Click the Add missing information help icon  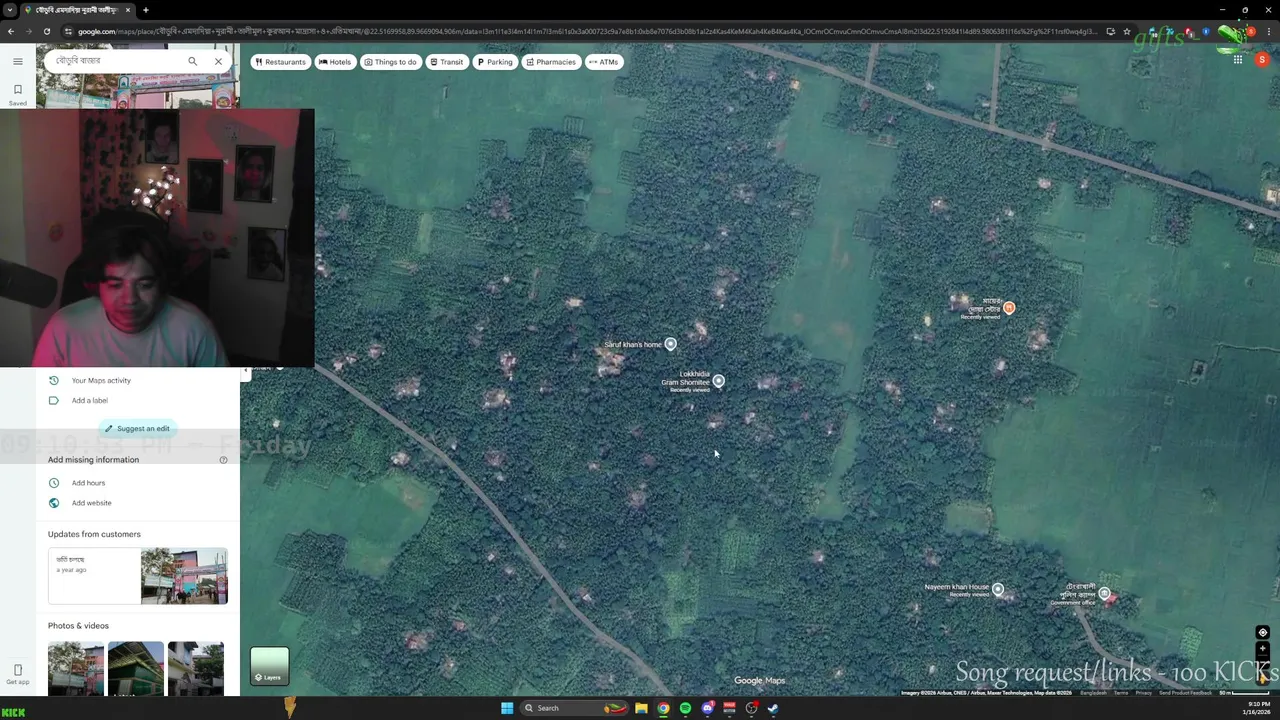[x=223, y=460]
